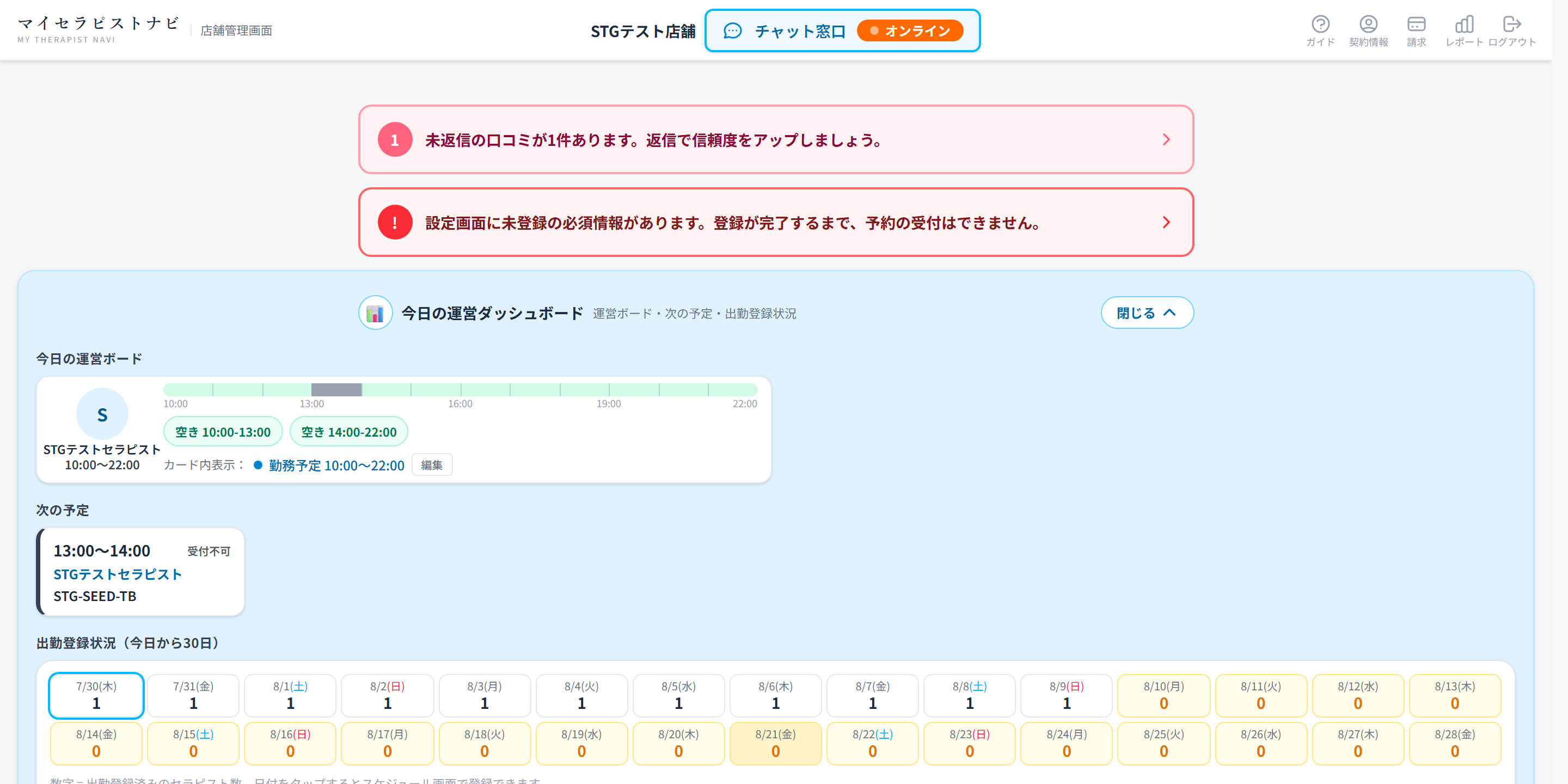The width and height of the screenshot is (1568, 784).
Task: Select the 7/31(金) date cell
Action: point(193,695)
